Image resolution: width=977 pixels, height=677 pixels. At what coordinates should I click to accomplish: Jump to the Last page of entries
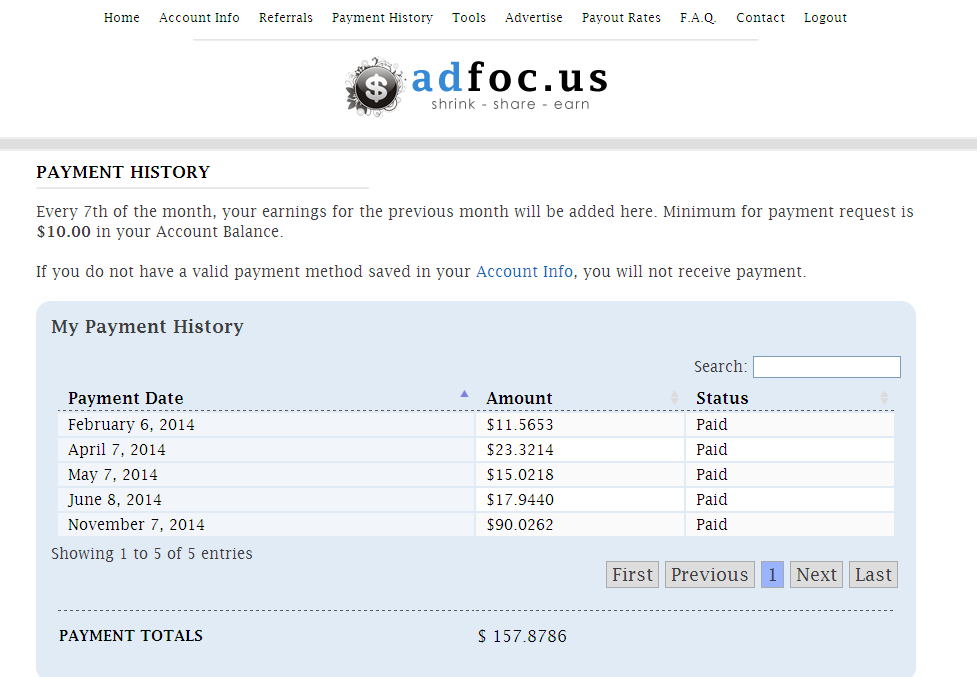[x=873, y=575]
